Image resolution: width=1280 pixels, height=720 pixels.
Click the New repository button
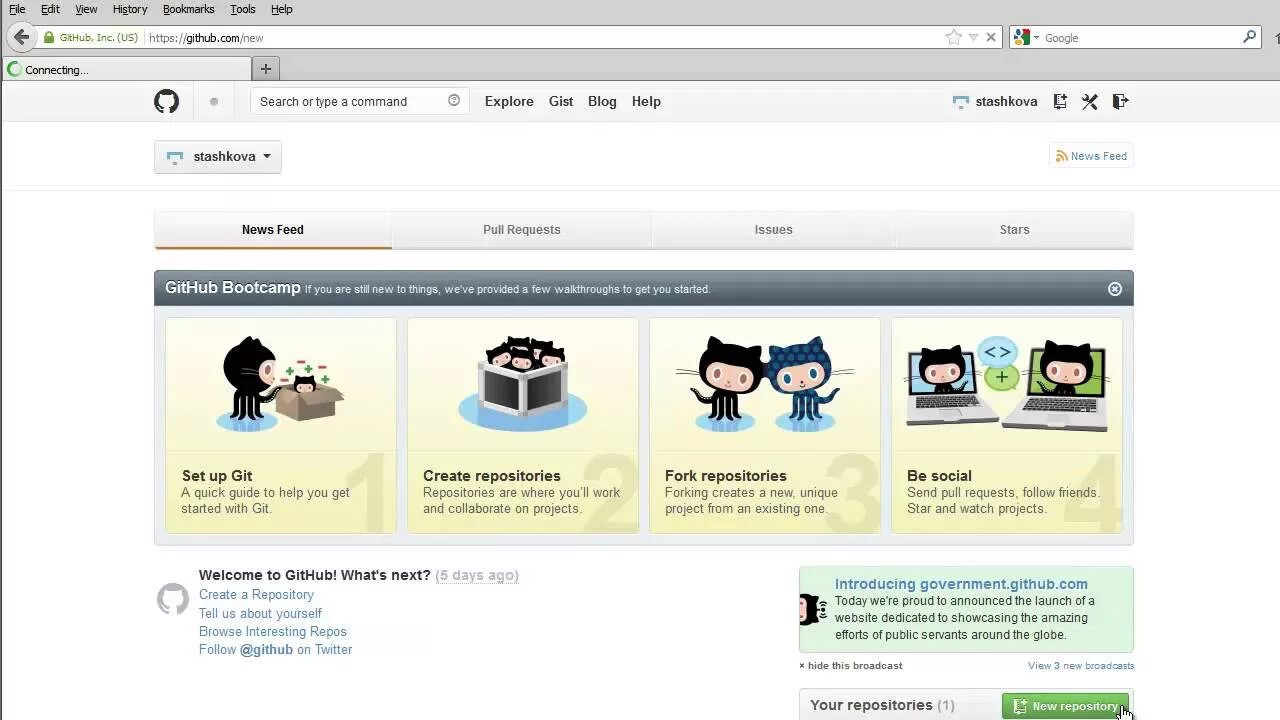point(1065,706)
